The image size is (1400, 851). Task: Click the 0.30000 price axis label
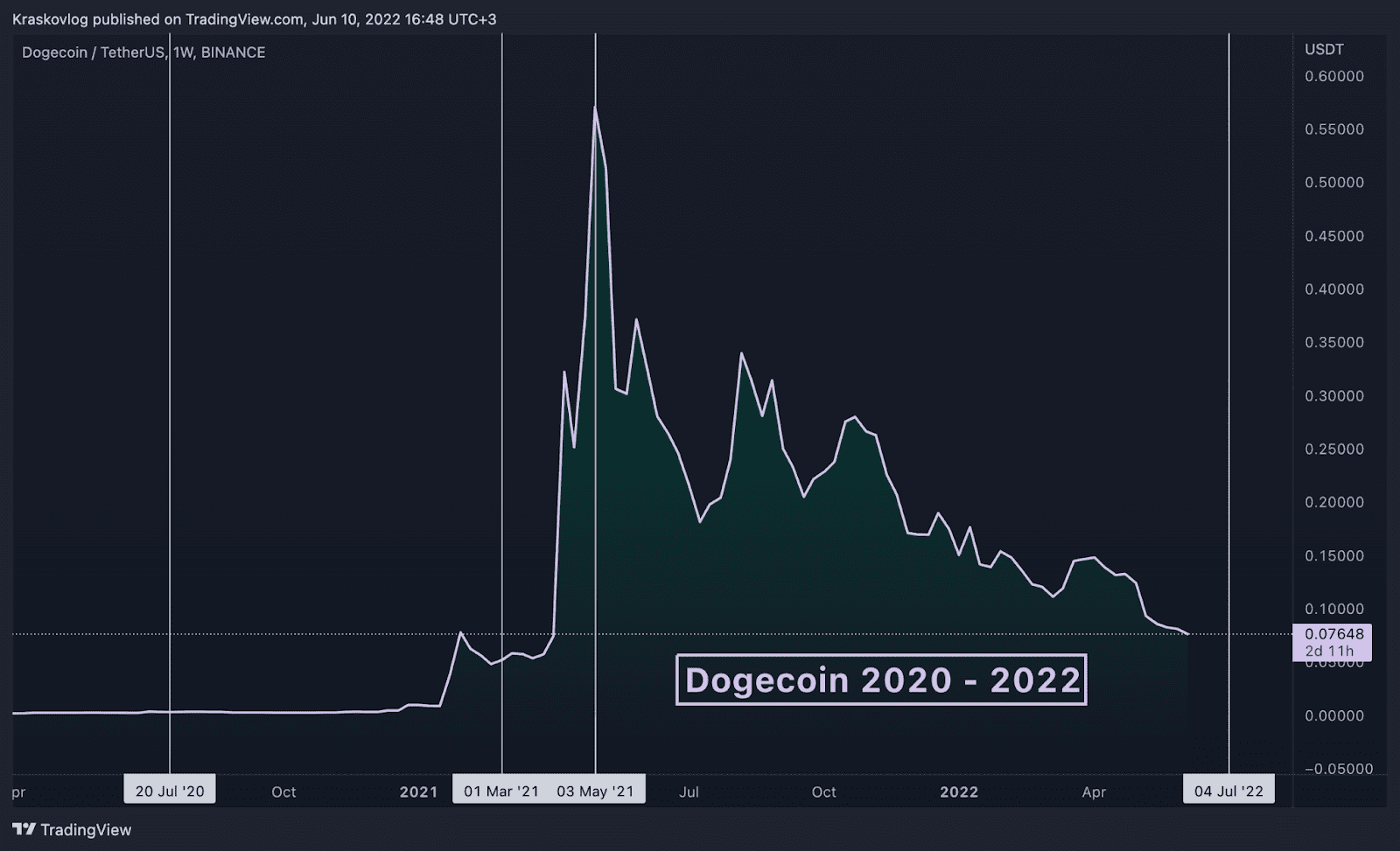click(1334, 396)
